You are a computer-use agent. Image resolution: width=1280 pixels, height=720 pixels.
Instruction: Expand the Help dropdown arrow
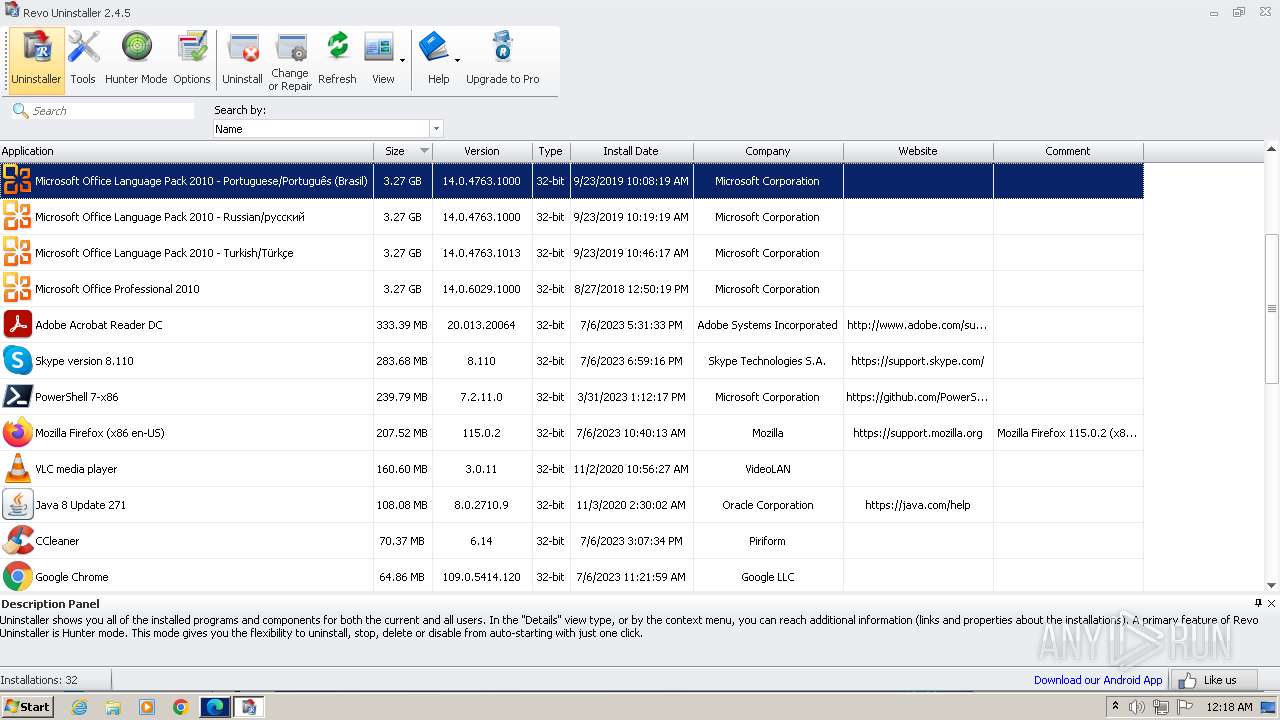pos(458,60)
